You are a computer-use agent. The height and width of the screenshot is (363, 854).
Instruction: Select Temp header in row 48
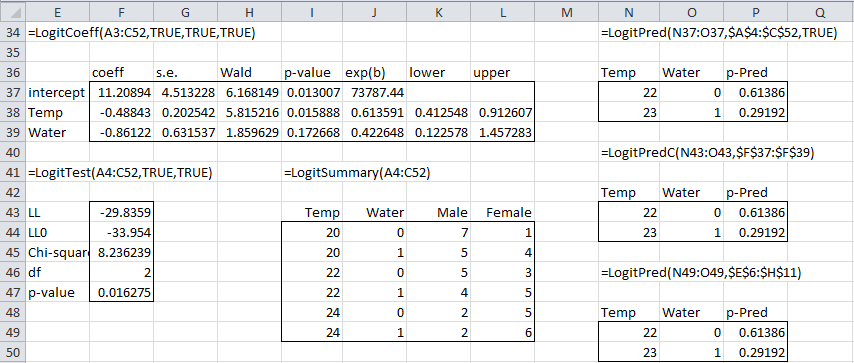click(630, 313)
